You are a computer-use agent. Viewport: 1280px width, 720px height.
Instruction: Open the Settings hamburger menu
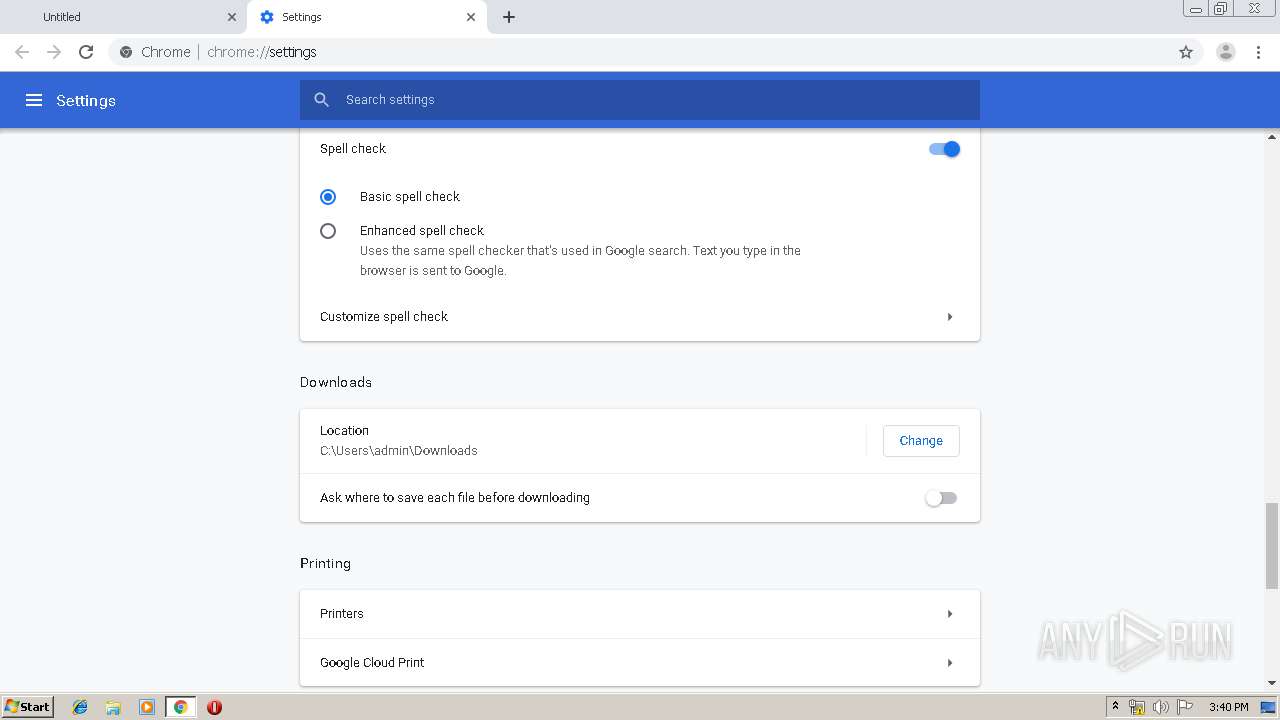point(34,100)
